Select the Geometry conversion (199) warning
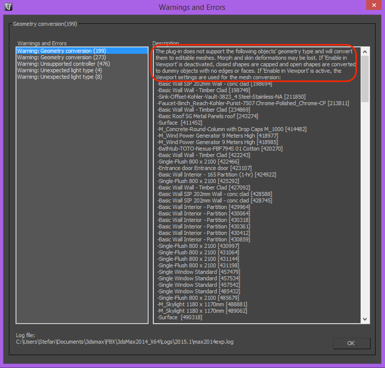Viewport: 385px width, 368px height. click(82, 51)
